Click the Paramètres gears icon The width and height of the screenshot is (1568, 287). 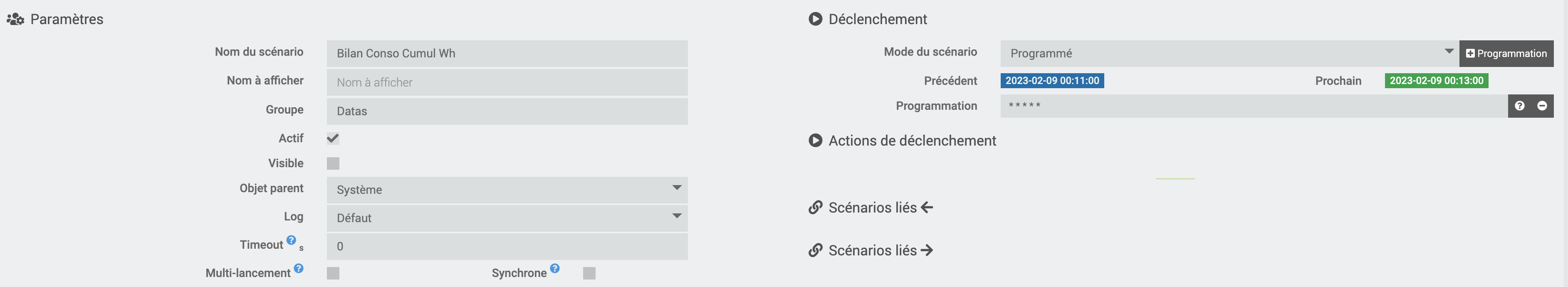point(15,20)
